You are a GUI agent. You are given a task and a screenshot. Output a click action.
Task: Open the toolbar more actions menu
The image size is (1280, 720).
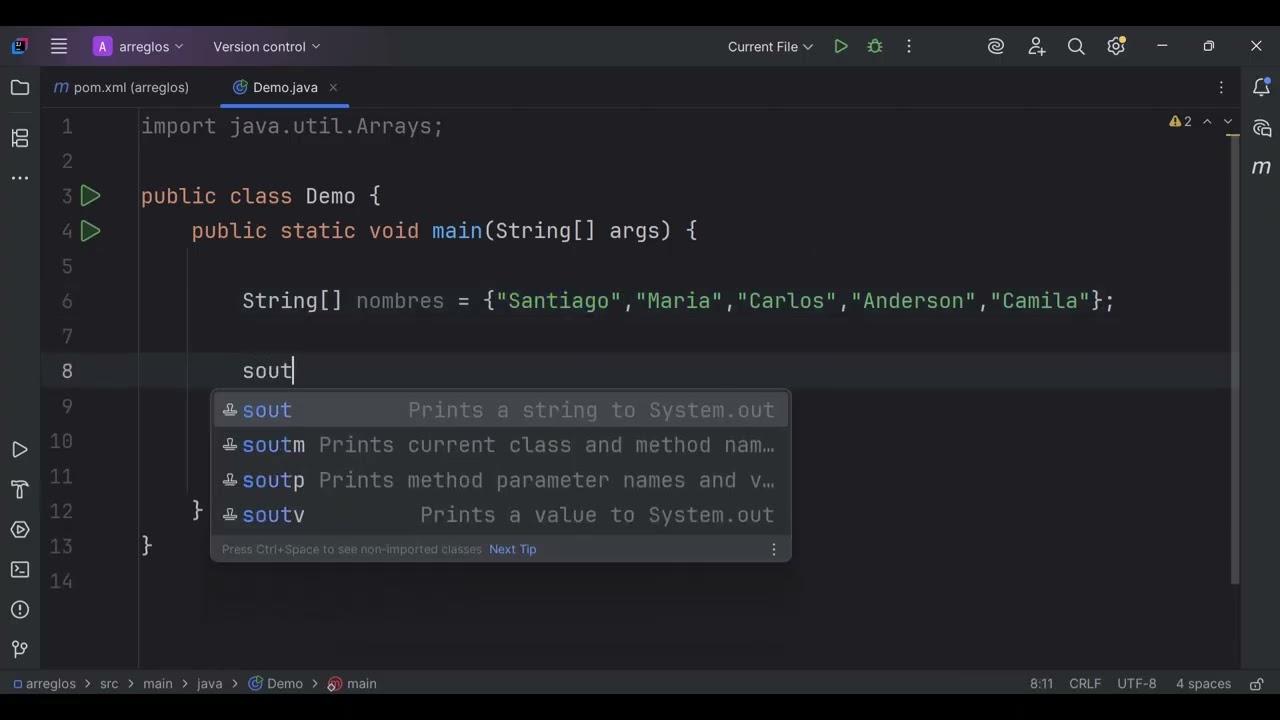pyautogui.click(x=909, y=46)
